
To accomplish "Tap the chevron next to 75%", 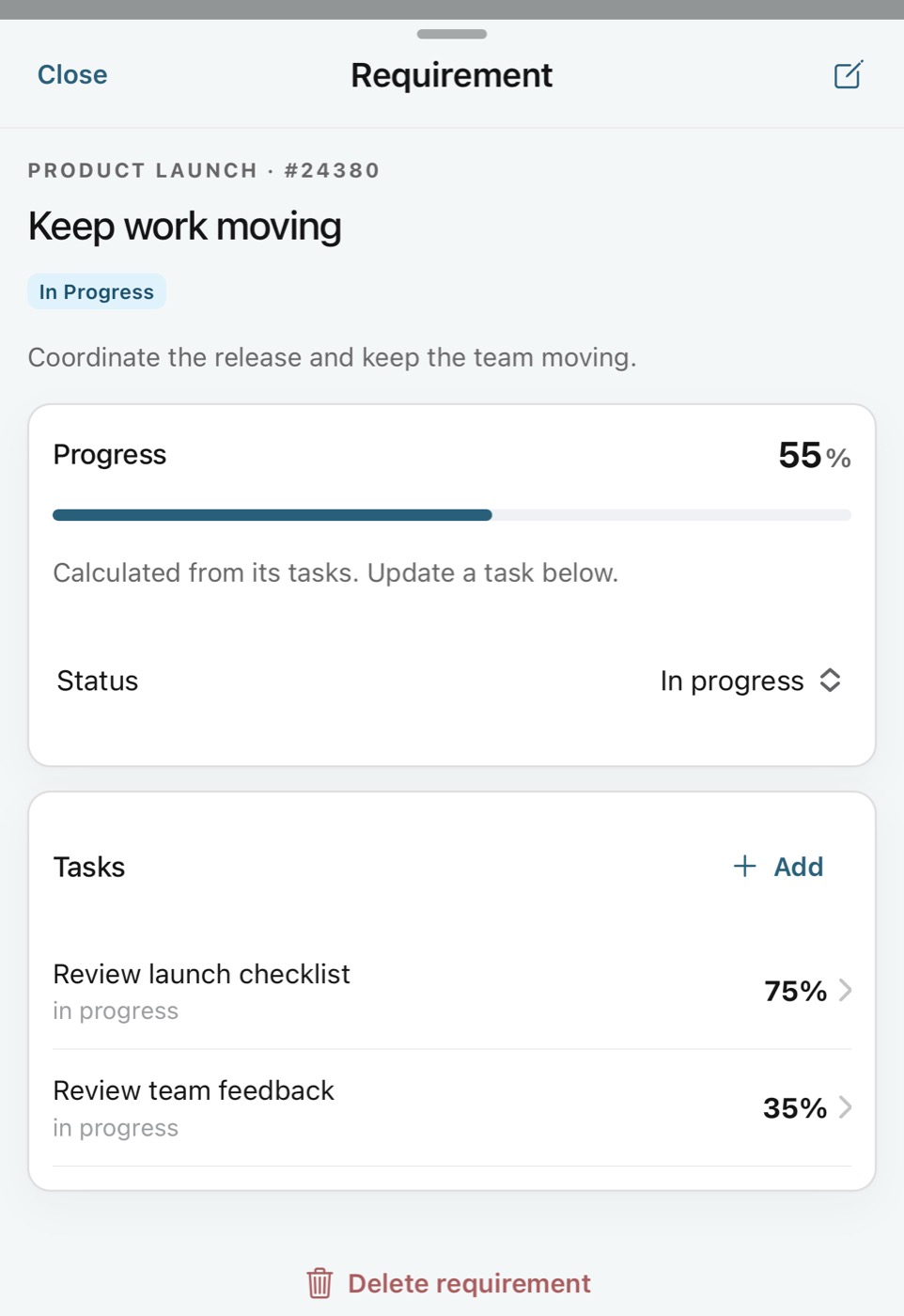I will click(x=845, y=990).
